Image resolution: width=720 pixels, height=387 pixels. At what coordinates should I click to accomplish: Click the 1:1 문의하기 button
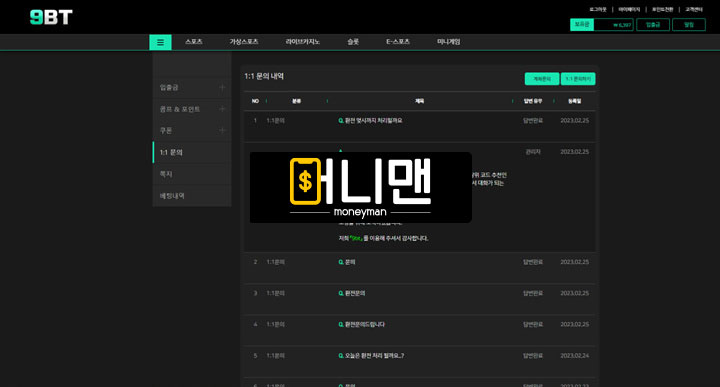point(578,79)
